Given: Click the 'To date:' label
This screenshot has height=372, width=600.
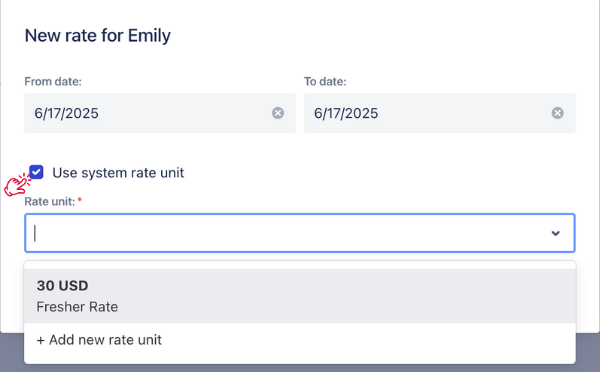Looking at the screenshot, I should tap(325, 82).
